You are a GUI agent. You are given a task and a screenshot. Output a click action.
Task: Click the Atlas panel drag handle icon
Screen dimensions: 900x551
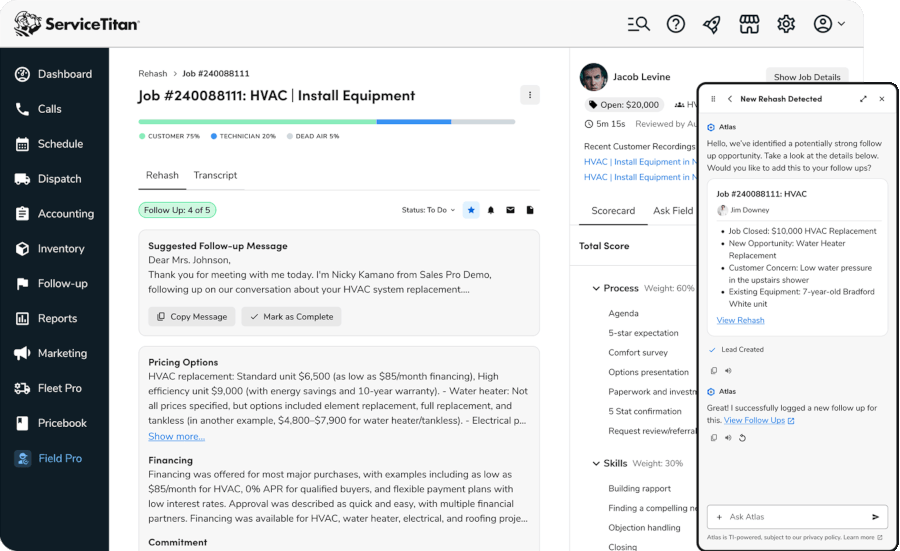tap(713, 99)
